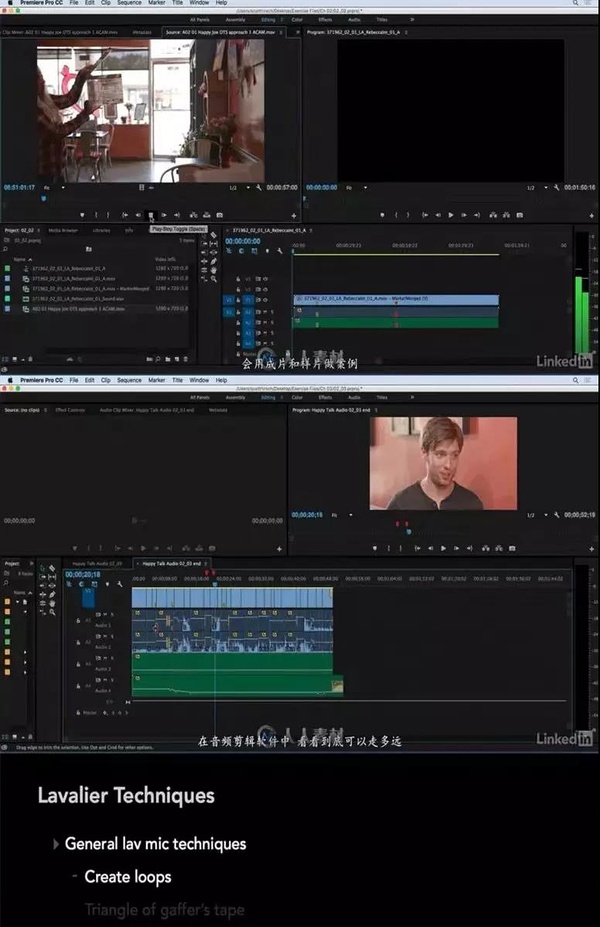
Task: Open resolution 1/2 dropdown in upper Program monitor
Action: point(537,187)
